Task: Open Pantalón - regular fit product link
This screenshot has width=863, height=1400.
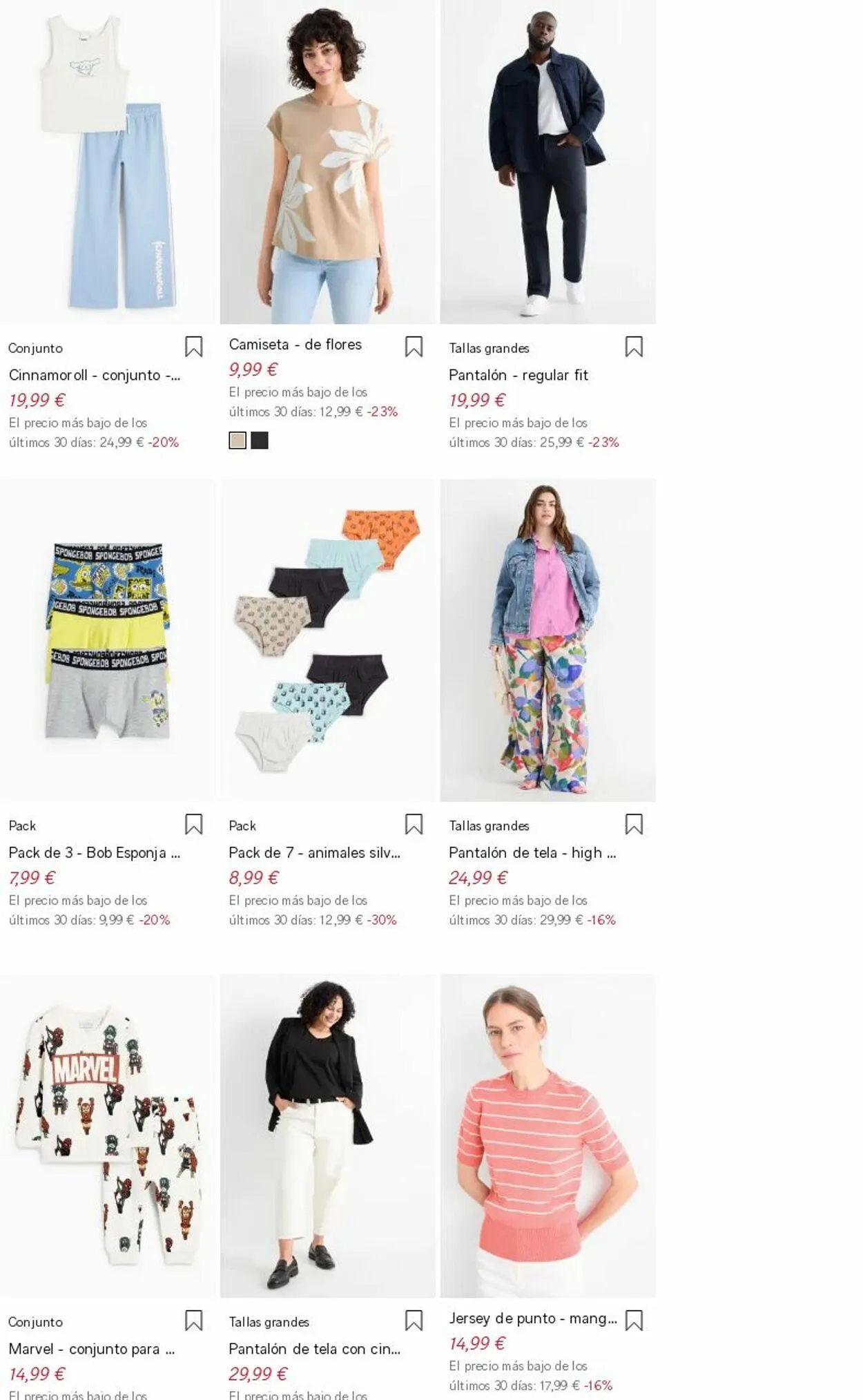Action: [x=518, y=375]
